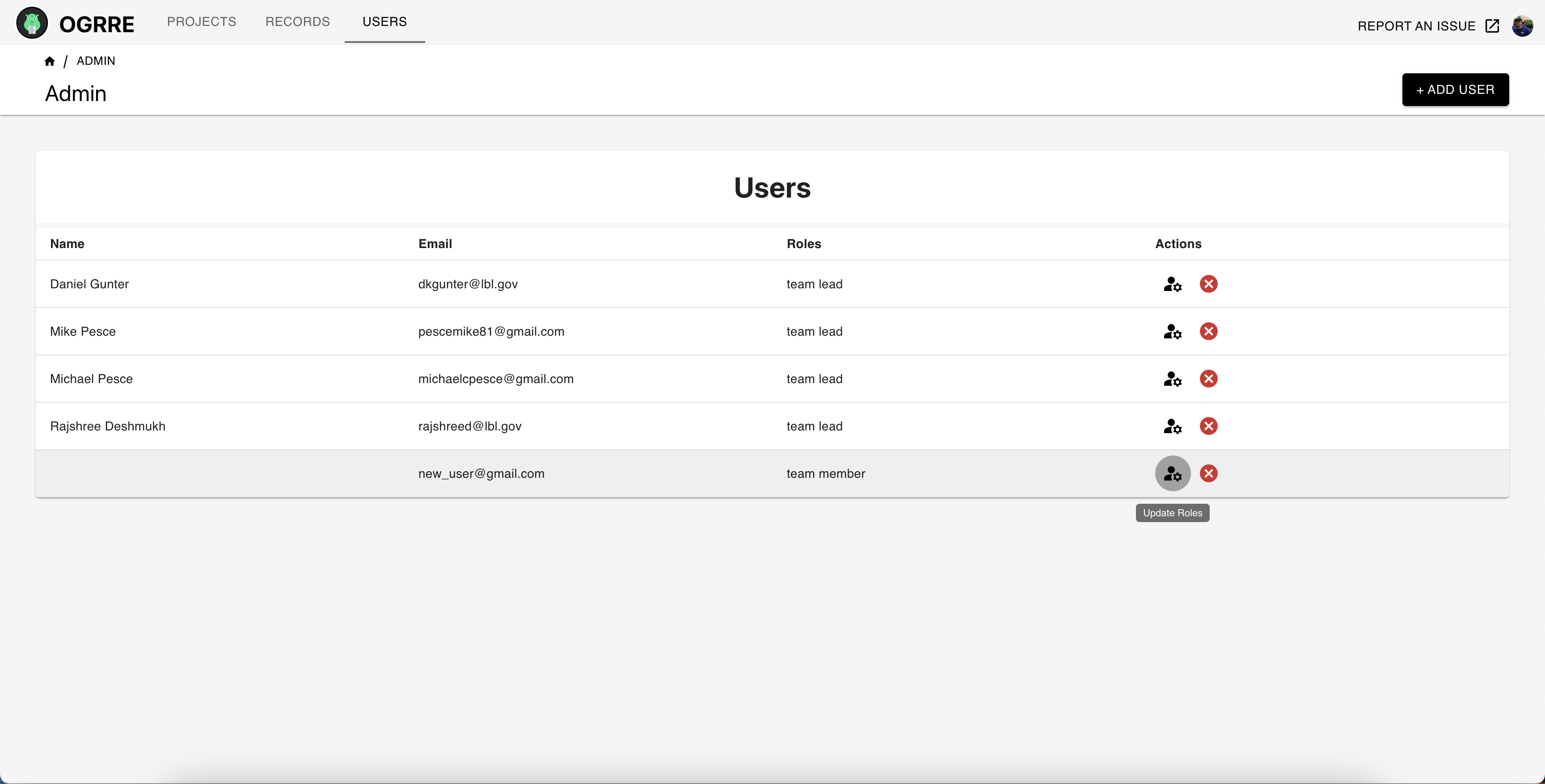This screenshot has height=784, width=1545.
Task: Click email dkgunter@lbl.gov
Action: click(468, 284)
